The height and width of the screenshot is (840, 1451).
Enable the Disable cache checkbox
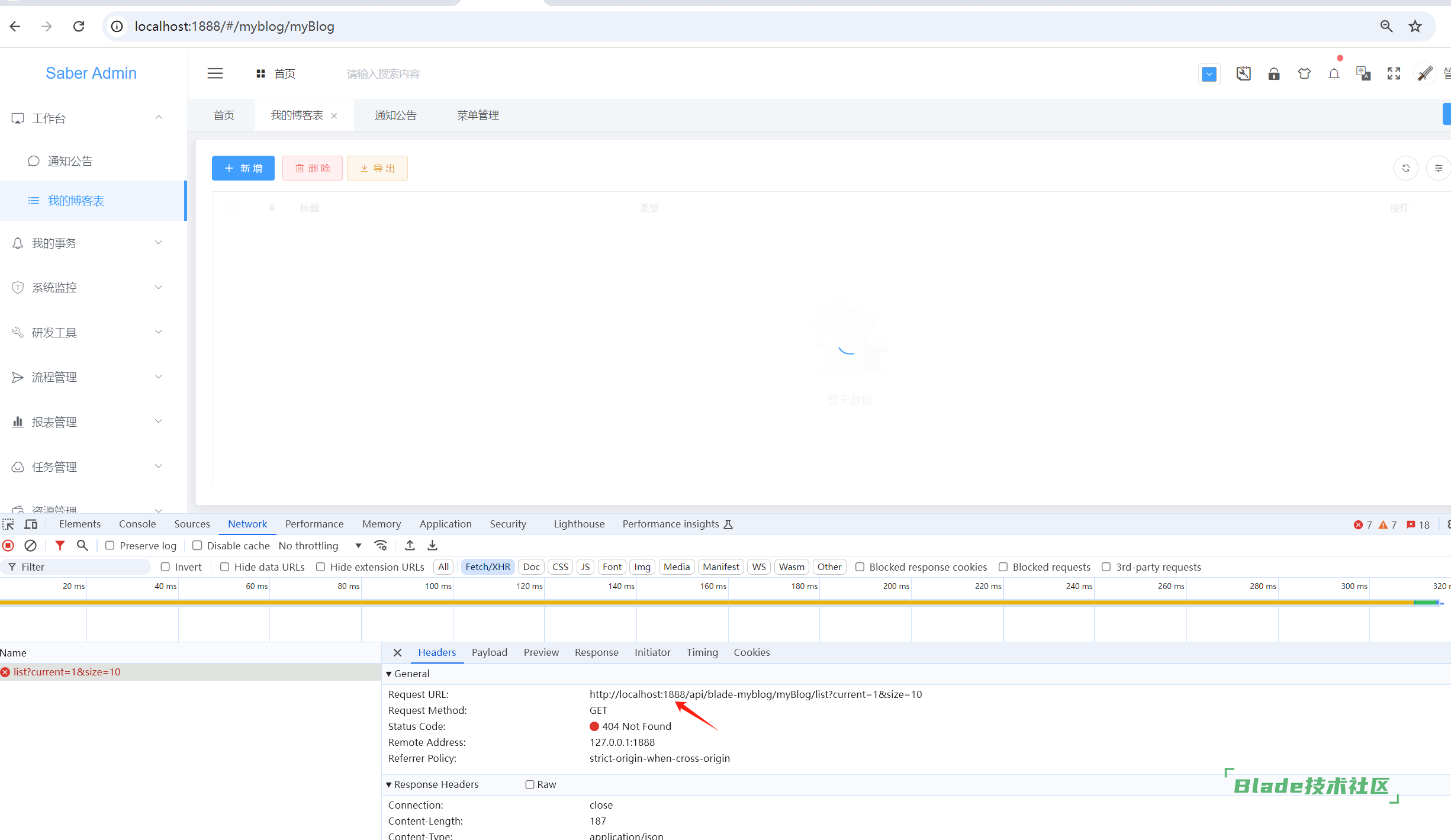[x=197, y=545]
